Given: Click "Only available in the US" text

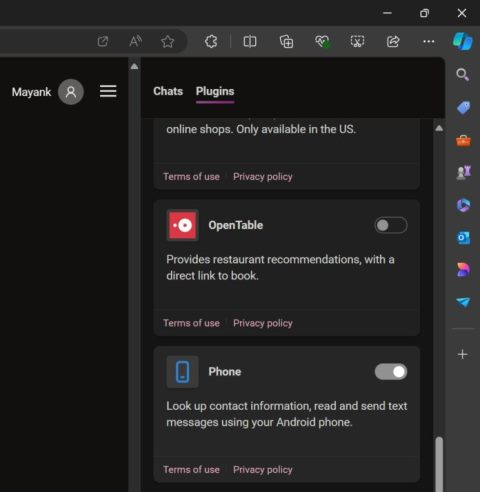Looking at the screenshot, I should click(296, 129).
